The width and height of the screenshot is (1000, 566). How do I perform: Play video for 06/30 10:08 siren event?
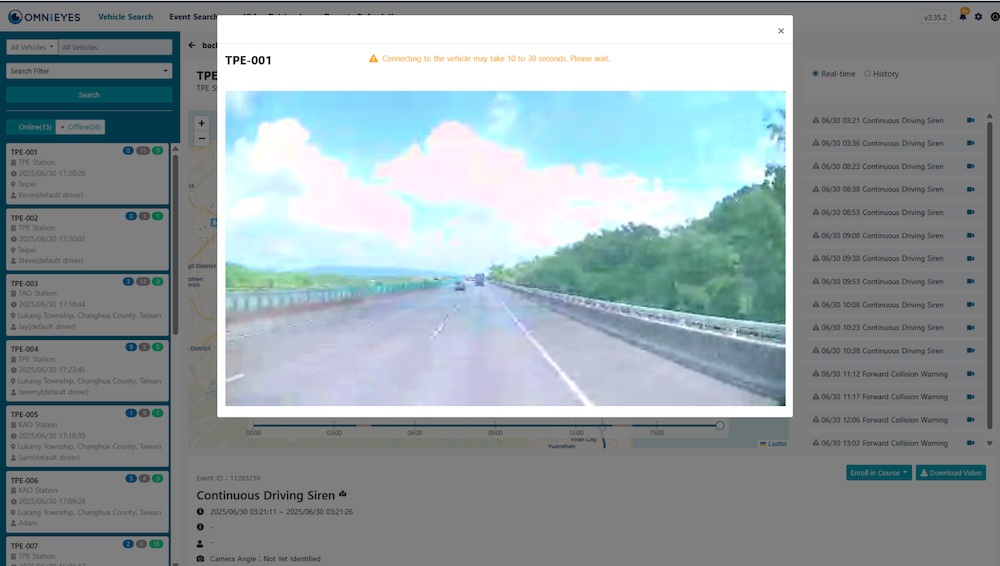(970, 304)
